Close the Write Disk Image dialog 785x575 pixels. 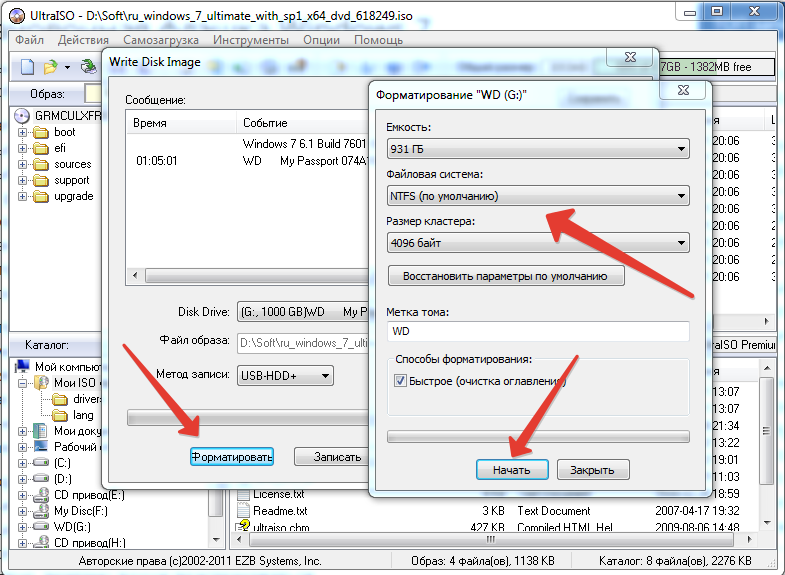pos(630,57)
